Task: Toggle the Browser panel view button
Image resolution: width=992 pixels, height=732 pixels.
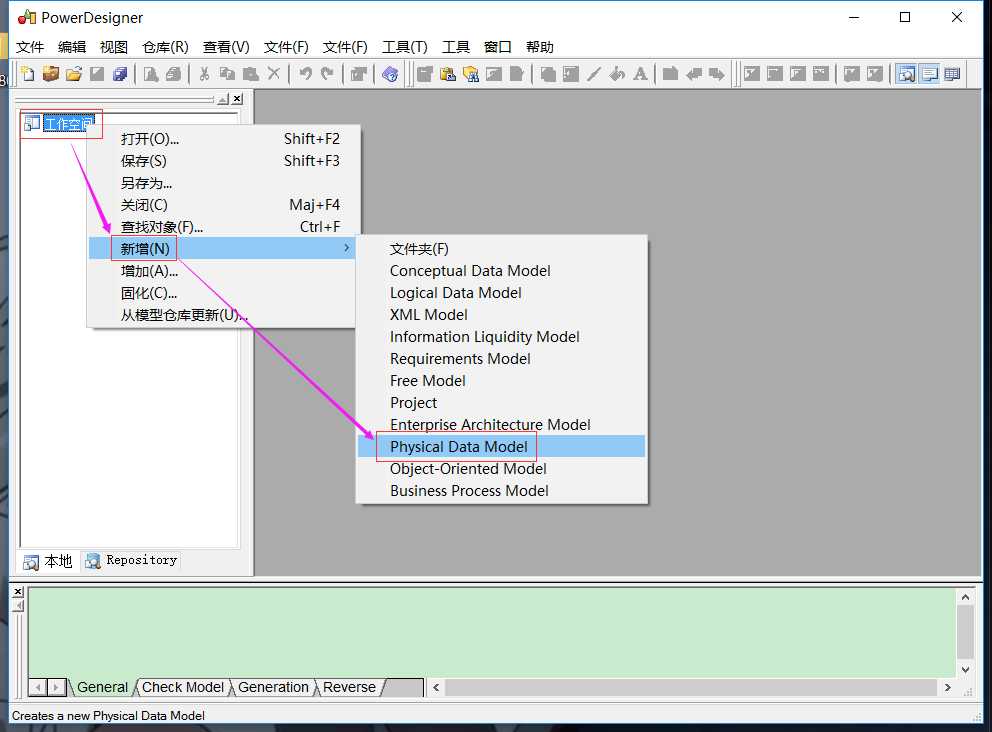Action: tap(906, 74)
